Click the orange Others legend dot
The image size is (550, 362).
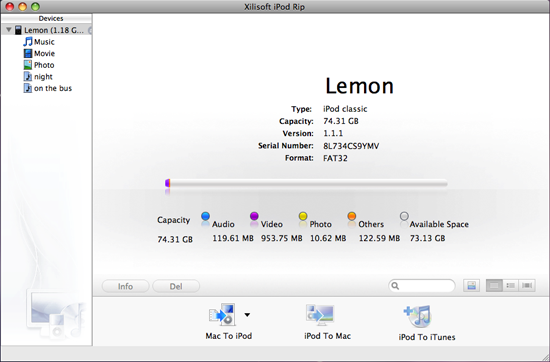click(352, 216)
